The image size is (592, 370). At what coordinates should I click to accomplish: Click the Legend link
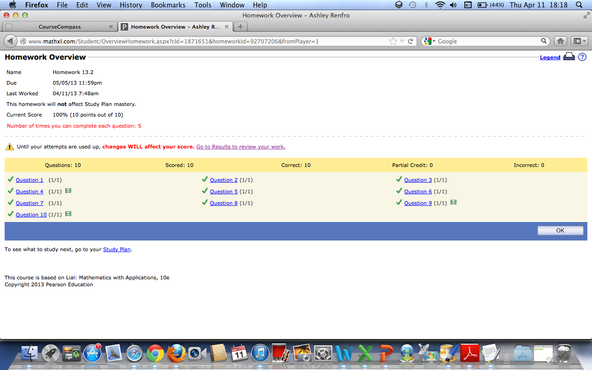point(550,57)
